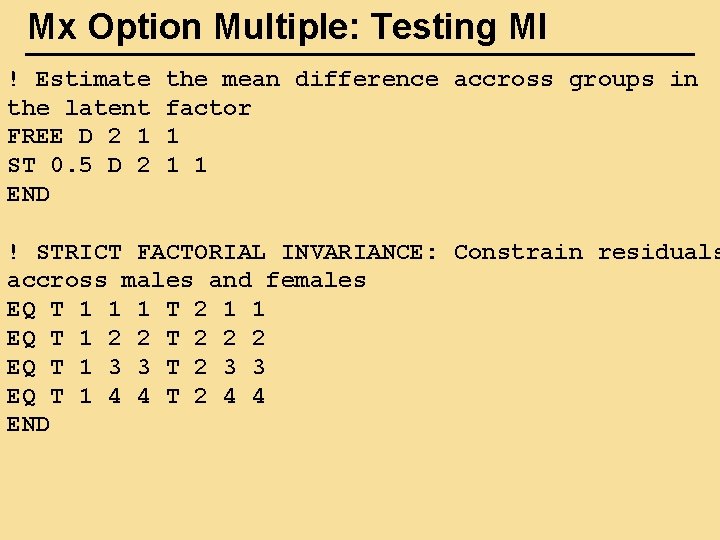Click the text "the latent factor"
The height and width of the screenshot is (540, 720).
pyautogui.click(x=129, y=108)
